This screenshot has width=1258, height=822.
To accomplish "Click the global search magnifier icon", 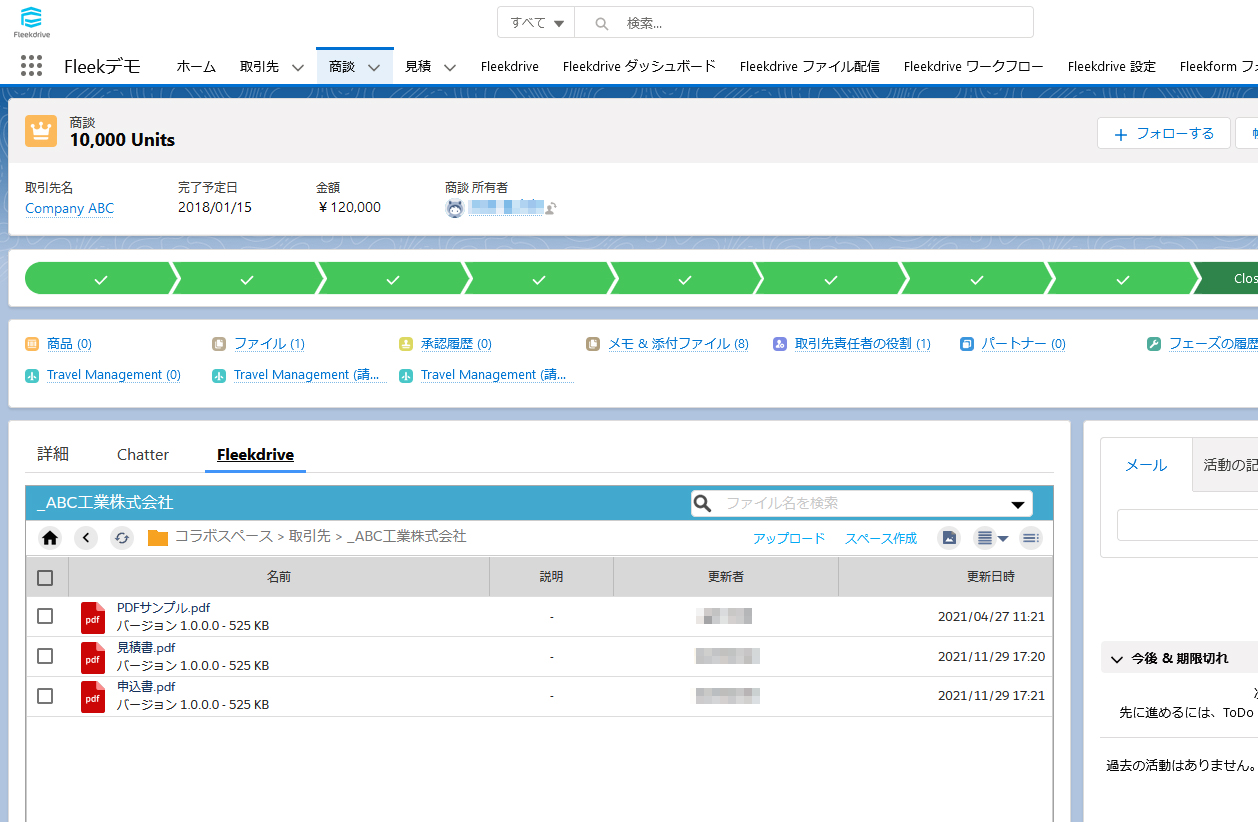I will pos(602,23).
